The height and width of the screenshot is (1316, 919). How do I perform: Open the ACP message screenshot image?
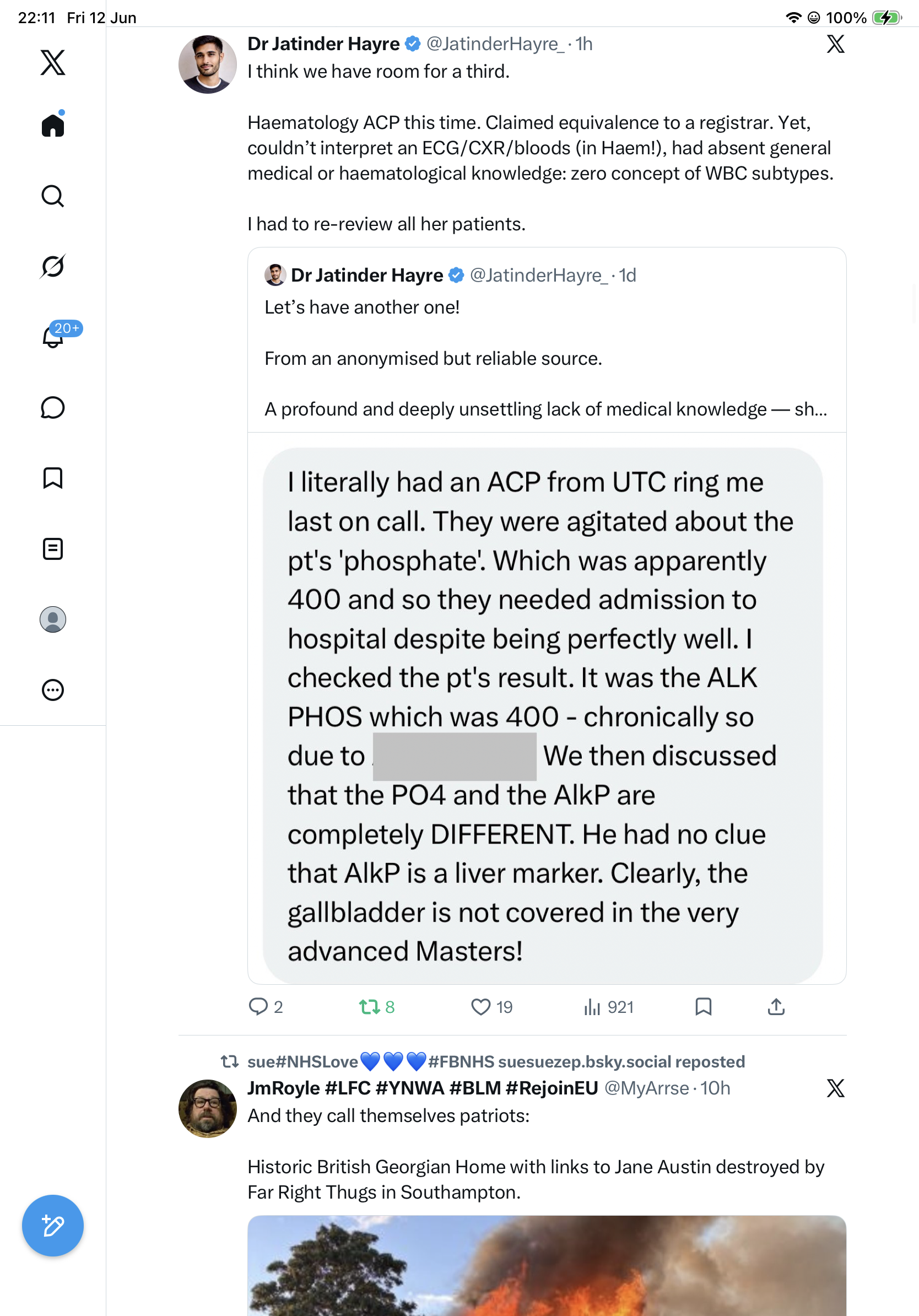[x=543, y=715]
